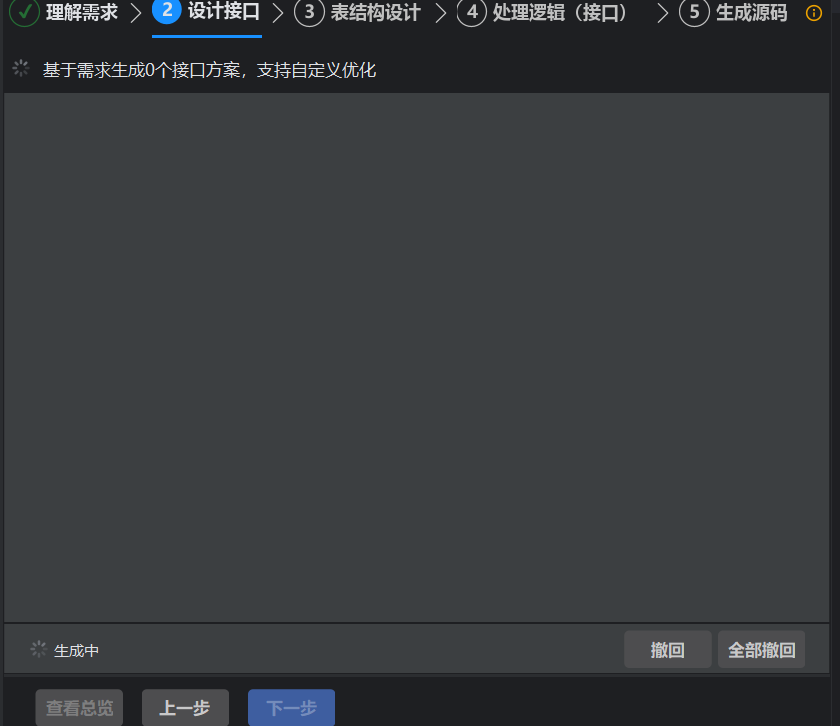The width and height of the screenshot is (840, 726).
Task: Go back using 上一步
Action: [185, 708]
